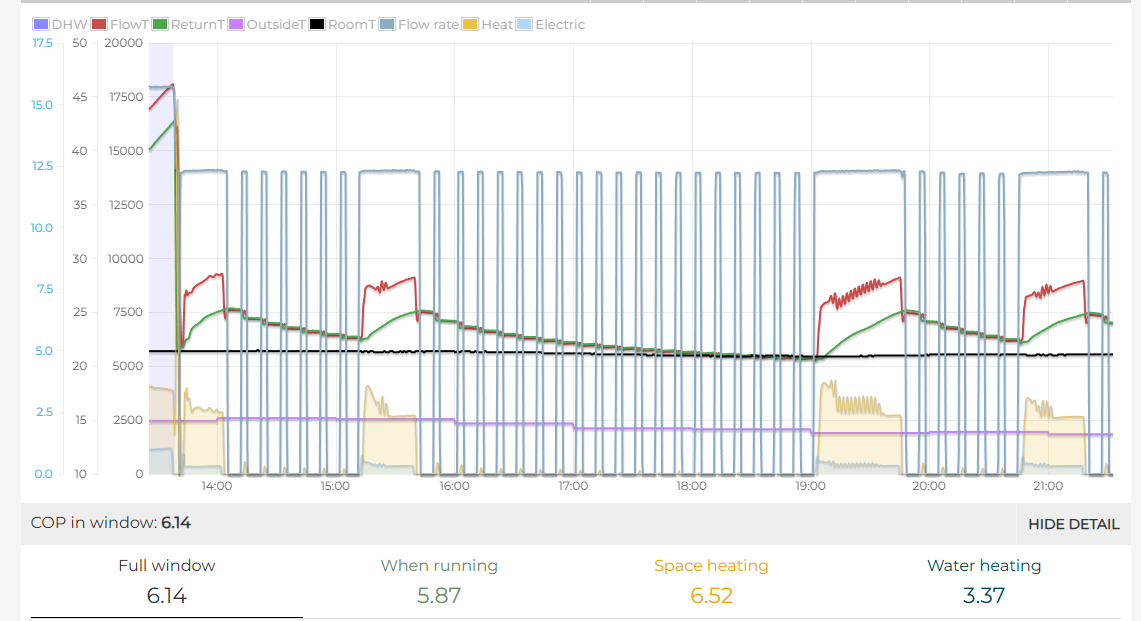
Task: Click the black RoomT legend swatch
Action: (318, 24)
